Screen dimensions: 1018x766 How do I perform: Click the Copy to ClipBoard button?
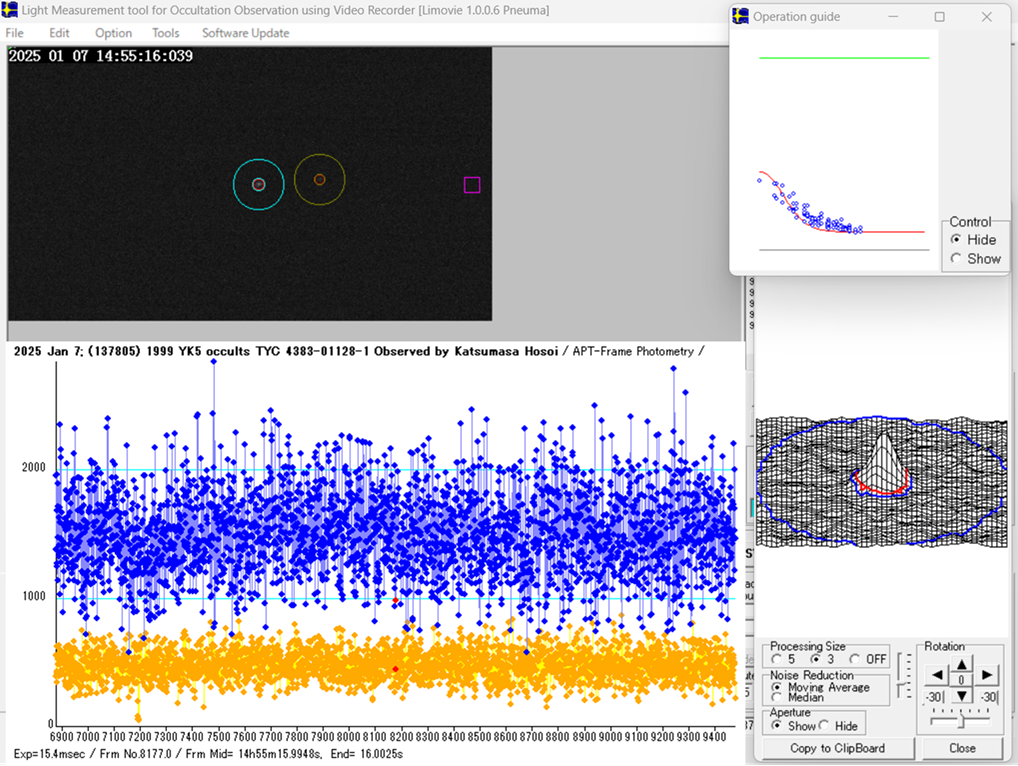pyautogui.click(x=837, y=748)
